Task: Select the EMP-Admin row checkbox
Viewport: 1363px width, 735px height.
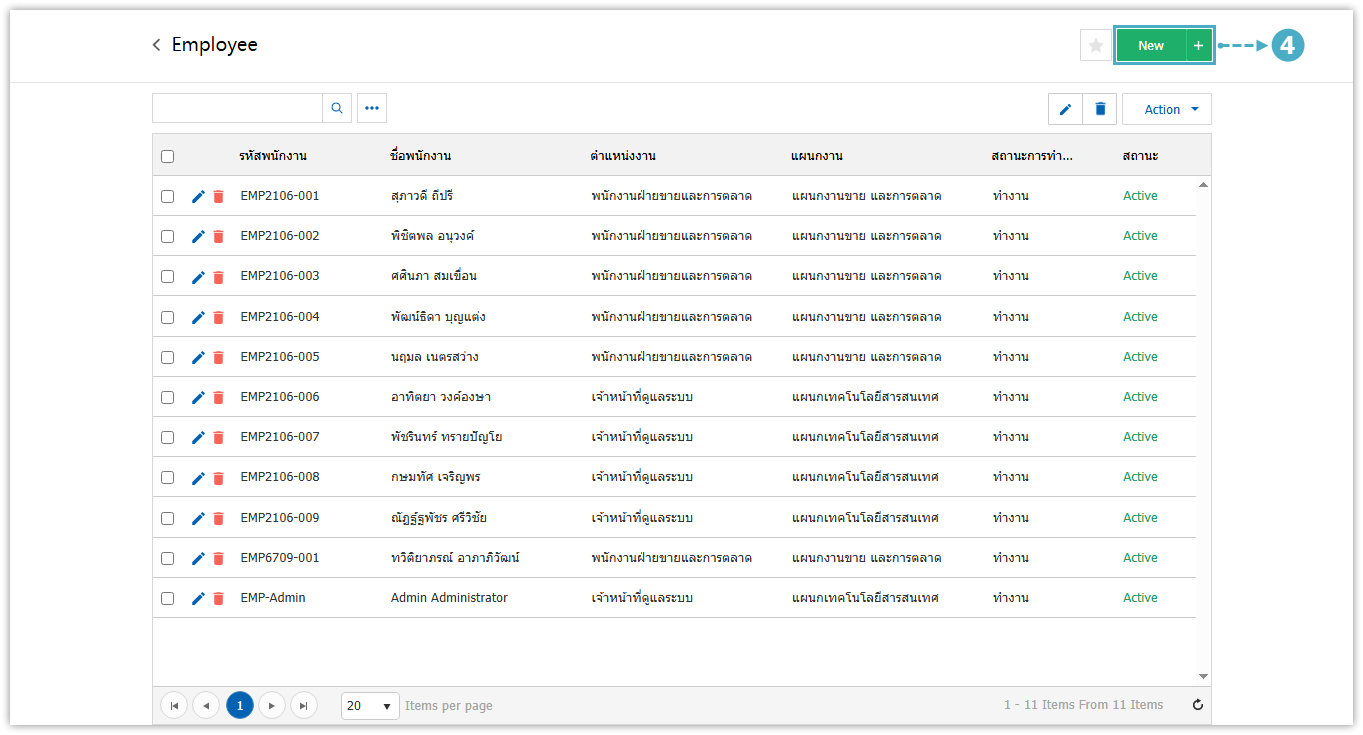Action: (167, 598)
